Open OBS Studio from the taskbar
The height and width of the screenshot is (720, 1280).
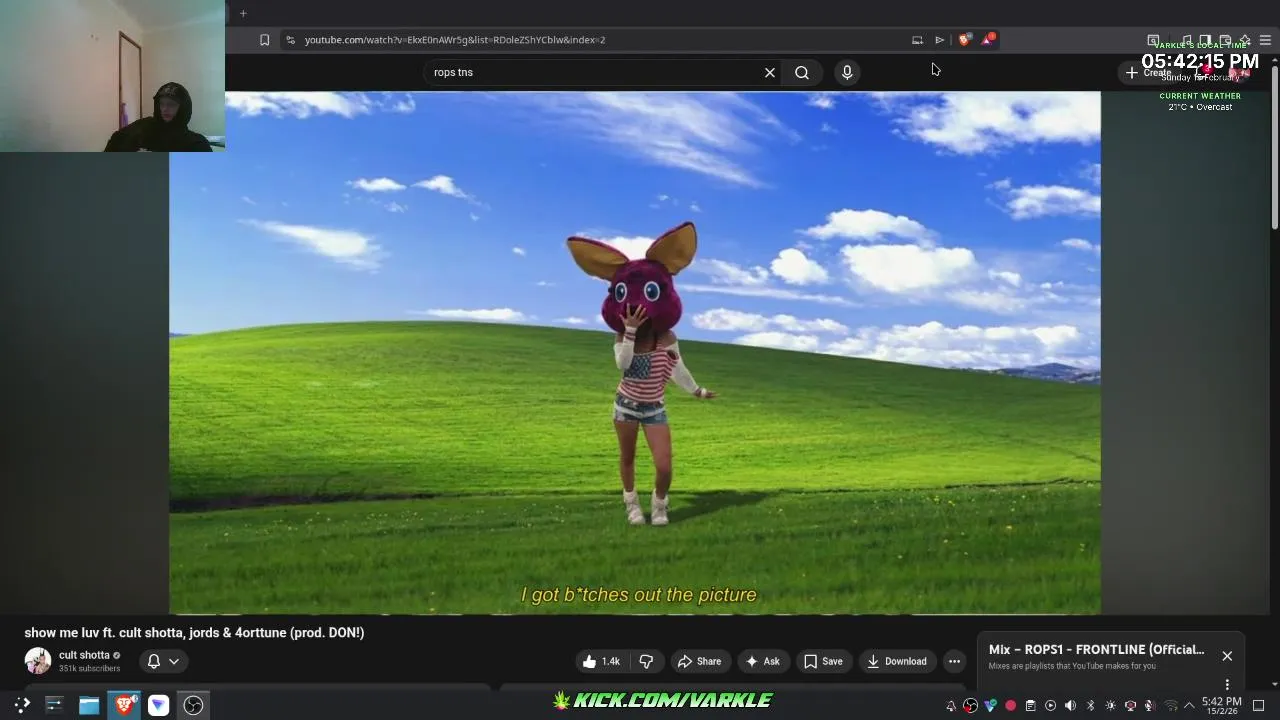(x=193, y=705)
